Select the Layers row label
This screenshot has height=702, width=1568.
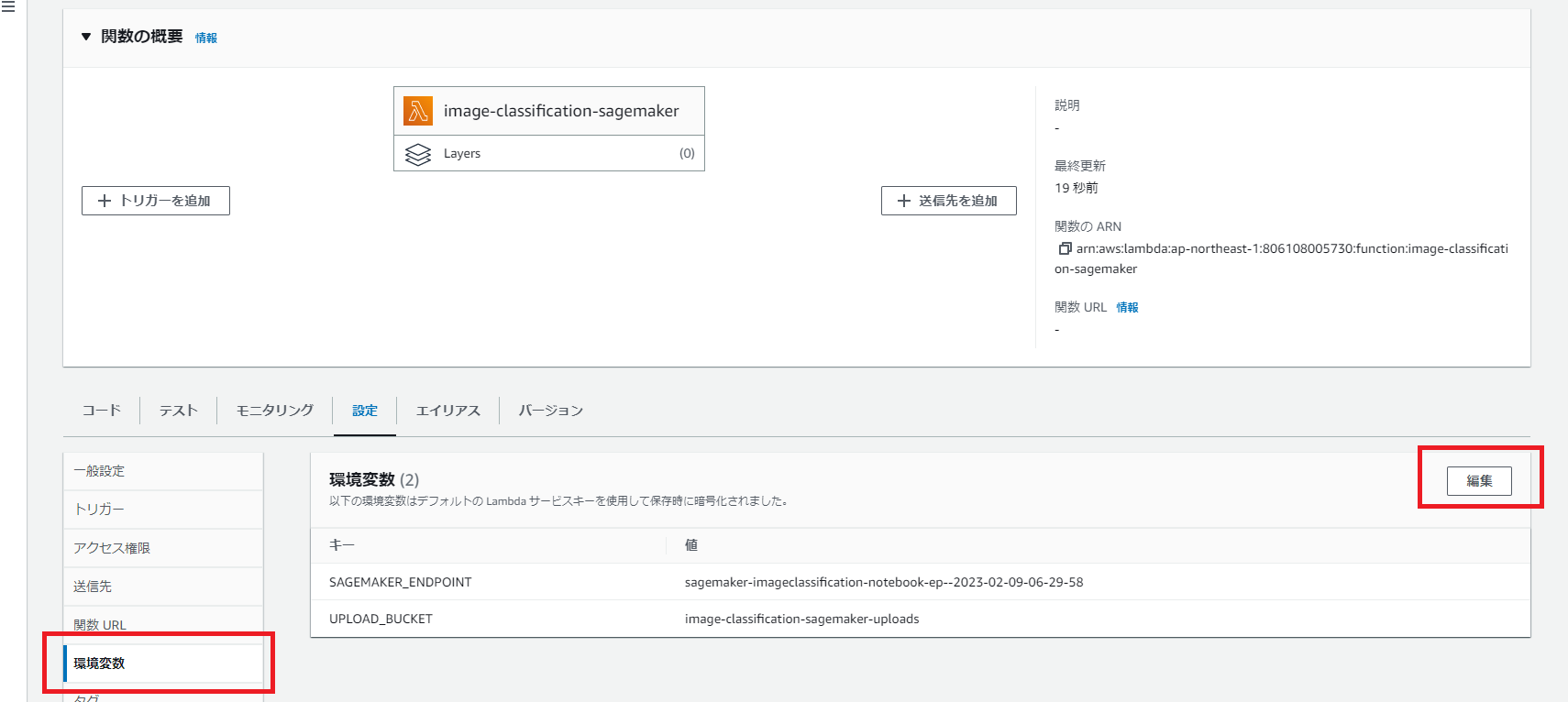(x=462, y=153)
